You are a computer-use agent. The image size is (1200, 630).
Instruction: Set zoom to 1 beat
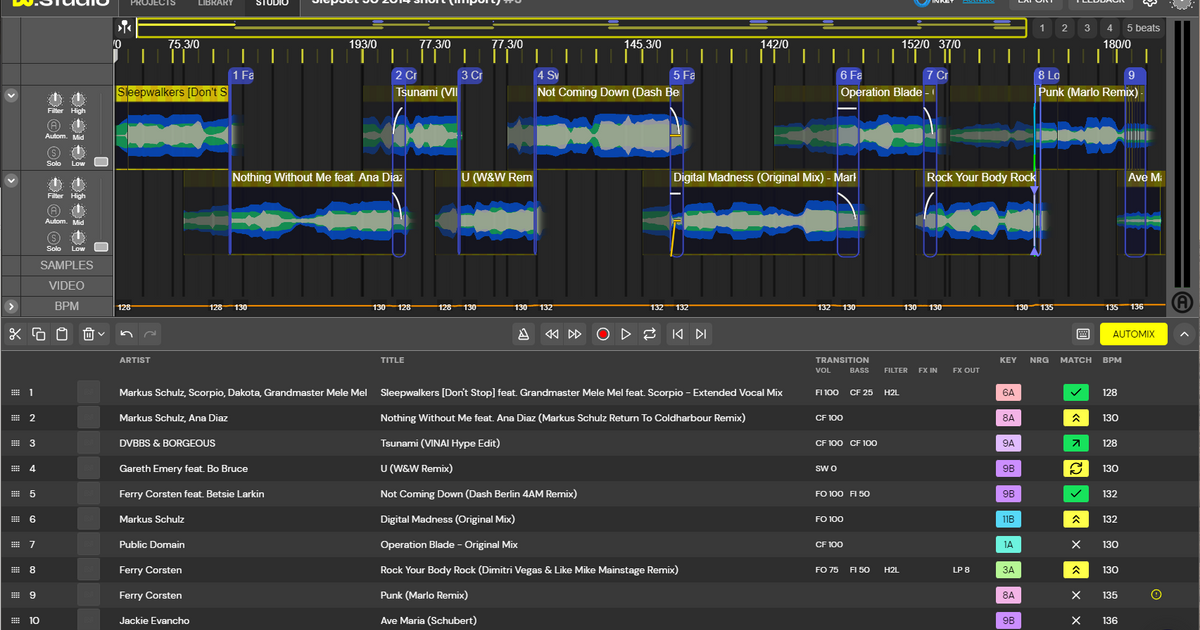1042,28
